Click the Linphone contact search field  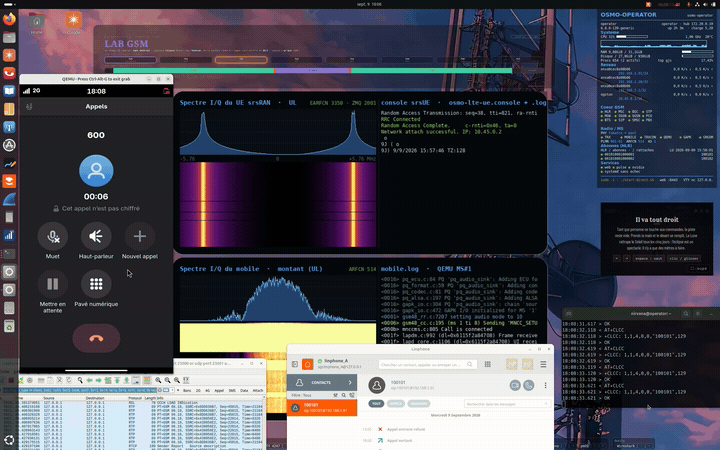point(428,364)
